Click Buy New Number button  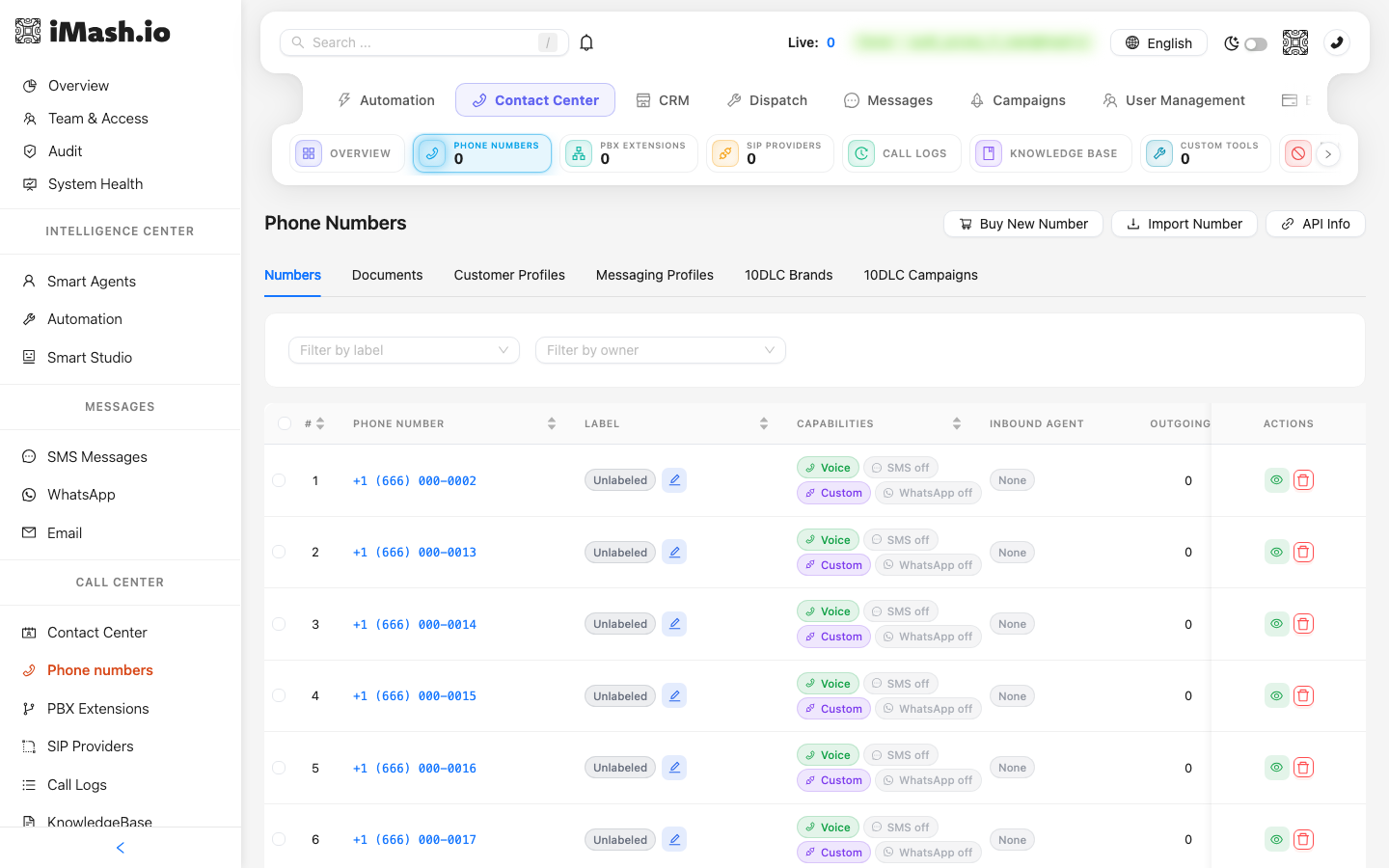pyautogui.click(x=1023, y=224)
